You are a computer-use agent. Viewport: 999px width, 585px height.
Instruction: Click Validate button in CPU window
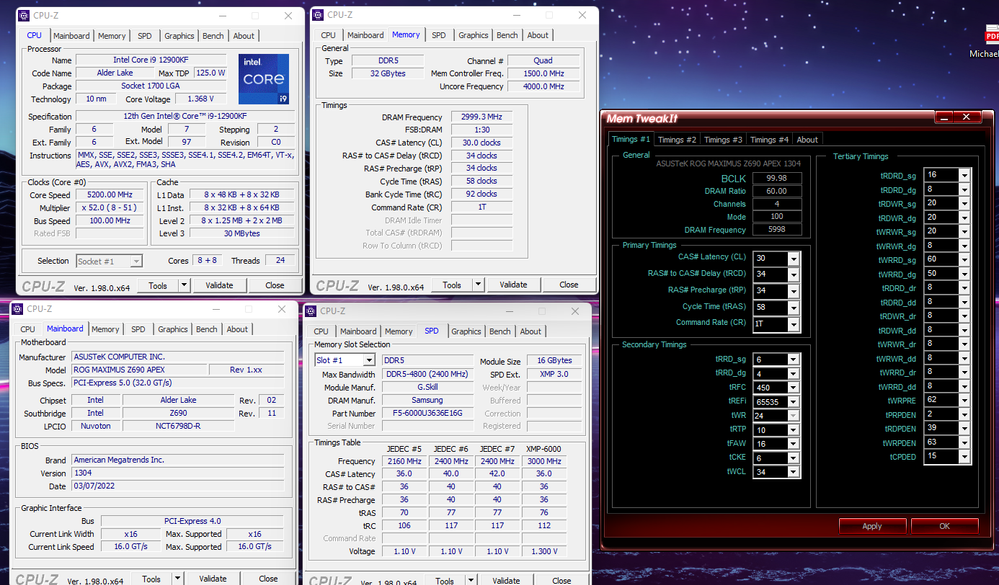(219, 285)
